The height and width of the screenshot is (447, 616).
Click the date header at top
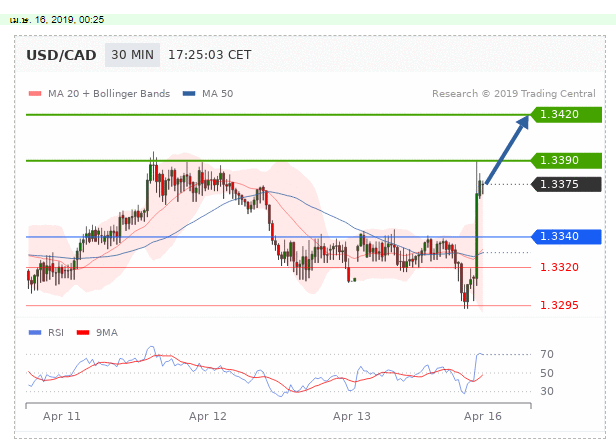[x=57, y=20]
